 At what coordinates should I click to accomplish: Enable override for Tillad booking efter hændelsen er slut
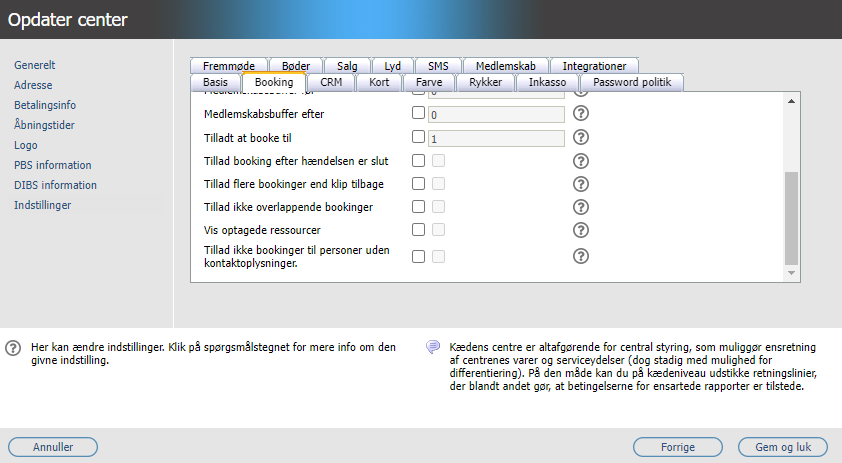(418, 161)
